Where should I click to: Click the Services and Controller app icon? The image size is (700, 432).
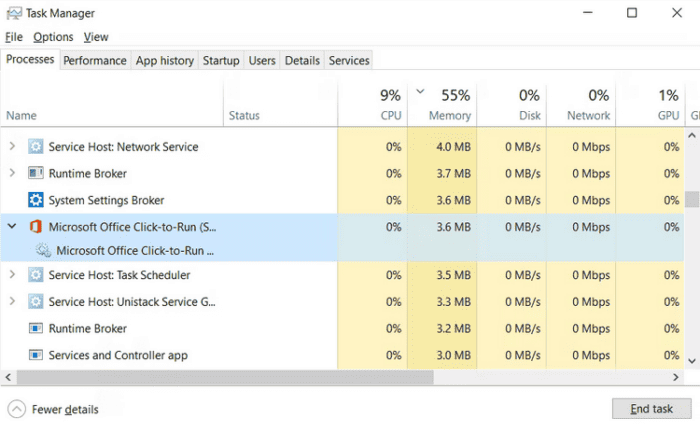(36, 355)
